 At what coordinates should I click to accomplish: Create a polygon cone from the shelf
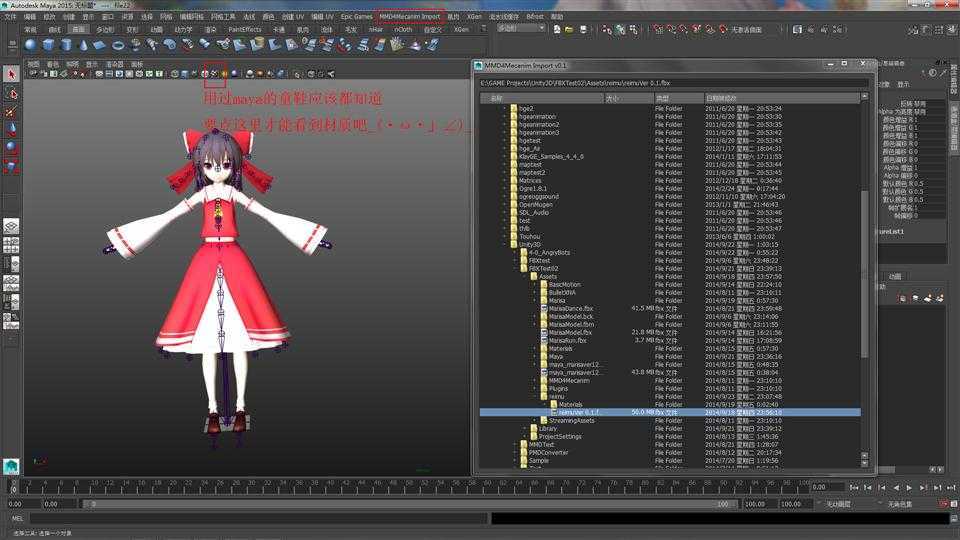(83, 45)
